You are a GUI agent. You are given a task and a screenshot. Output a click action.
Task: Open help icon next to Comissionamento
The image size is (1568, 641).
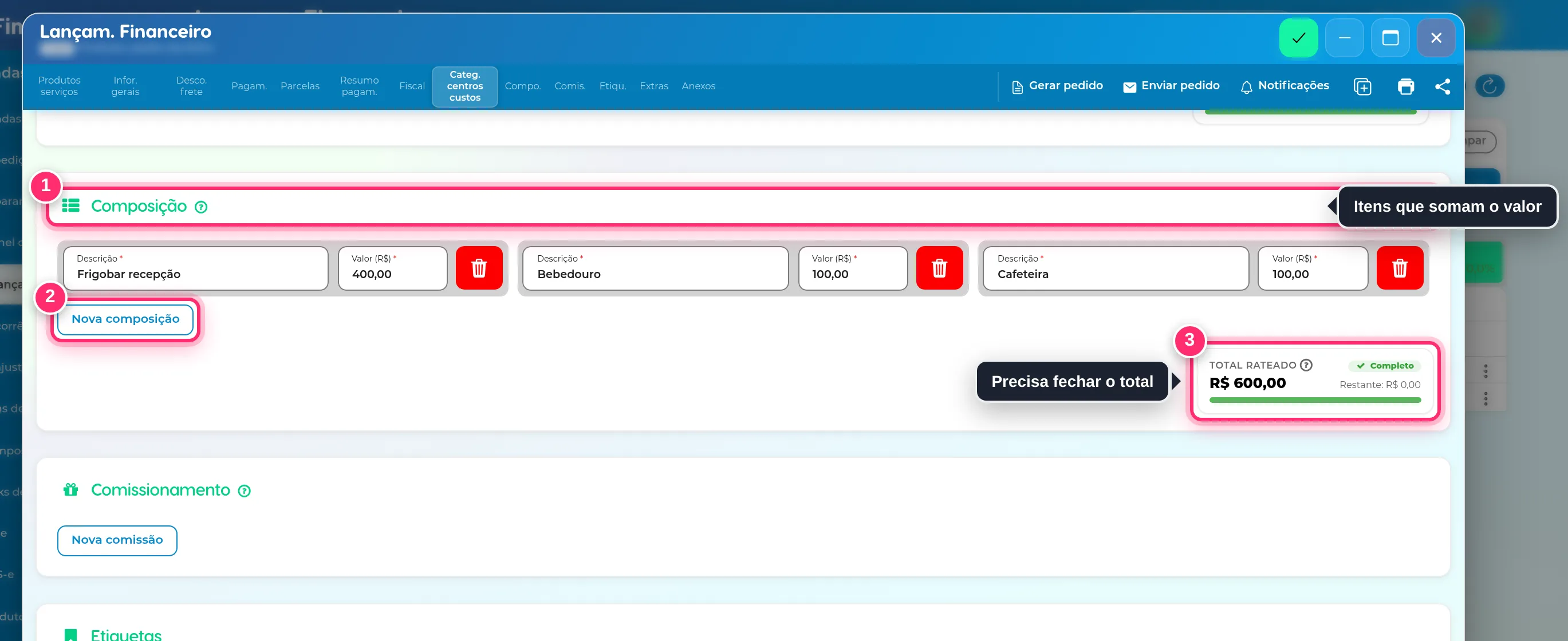click(x=244, y=491)
